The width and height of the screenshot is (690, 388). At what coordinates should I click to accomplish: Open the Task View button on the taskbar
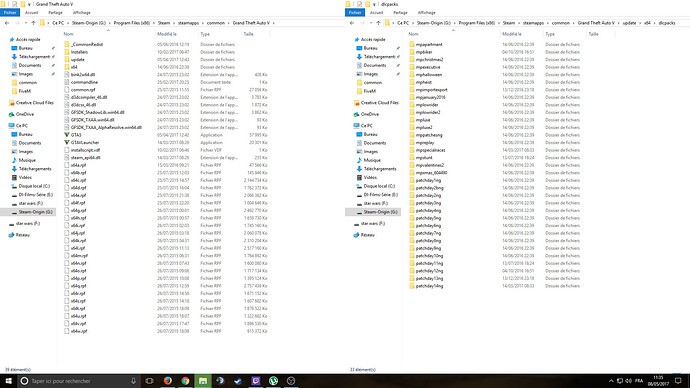click(149, 381)
